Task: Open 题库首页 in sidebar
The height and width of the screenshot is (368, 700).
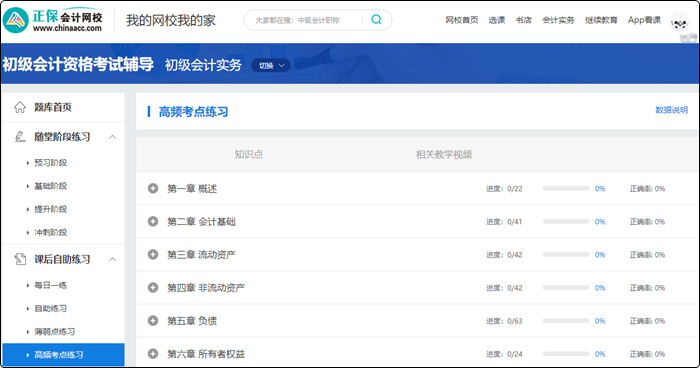Action: [53, 107]
